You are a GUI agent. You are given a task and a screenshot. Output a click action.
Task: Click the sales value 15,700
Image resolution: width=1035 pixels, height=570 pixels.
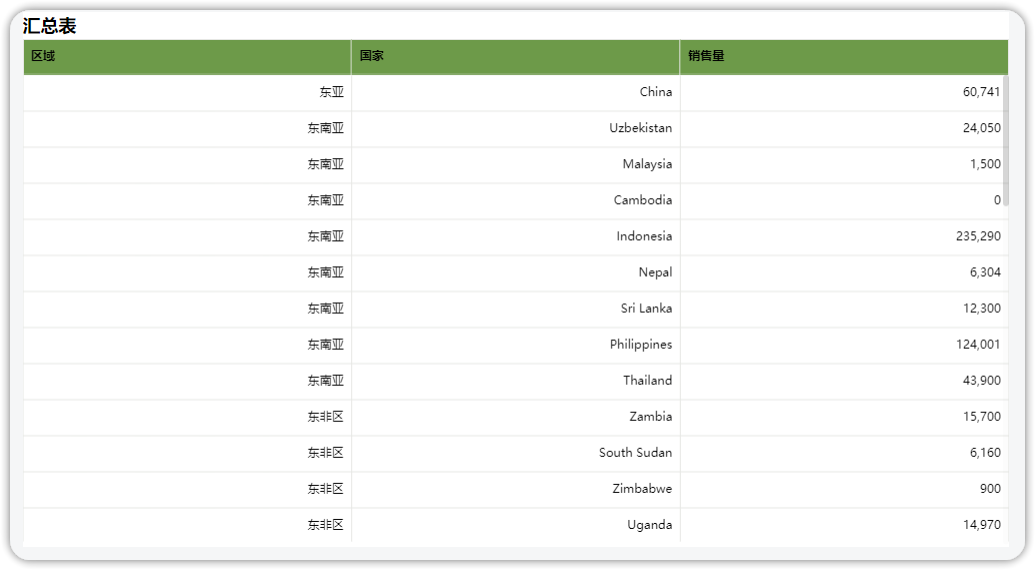(982, 417)
